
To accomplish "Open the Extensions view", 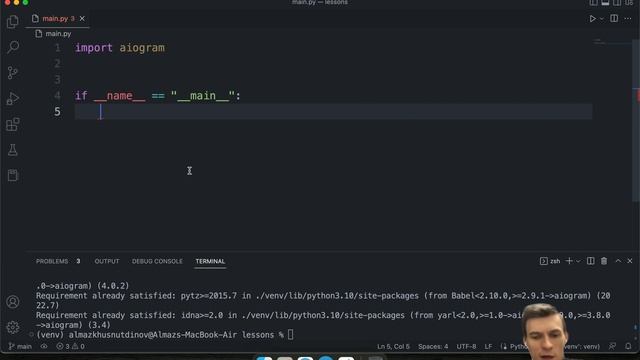I will click(x=13, y=124).
